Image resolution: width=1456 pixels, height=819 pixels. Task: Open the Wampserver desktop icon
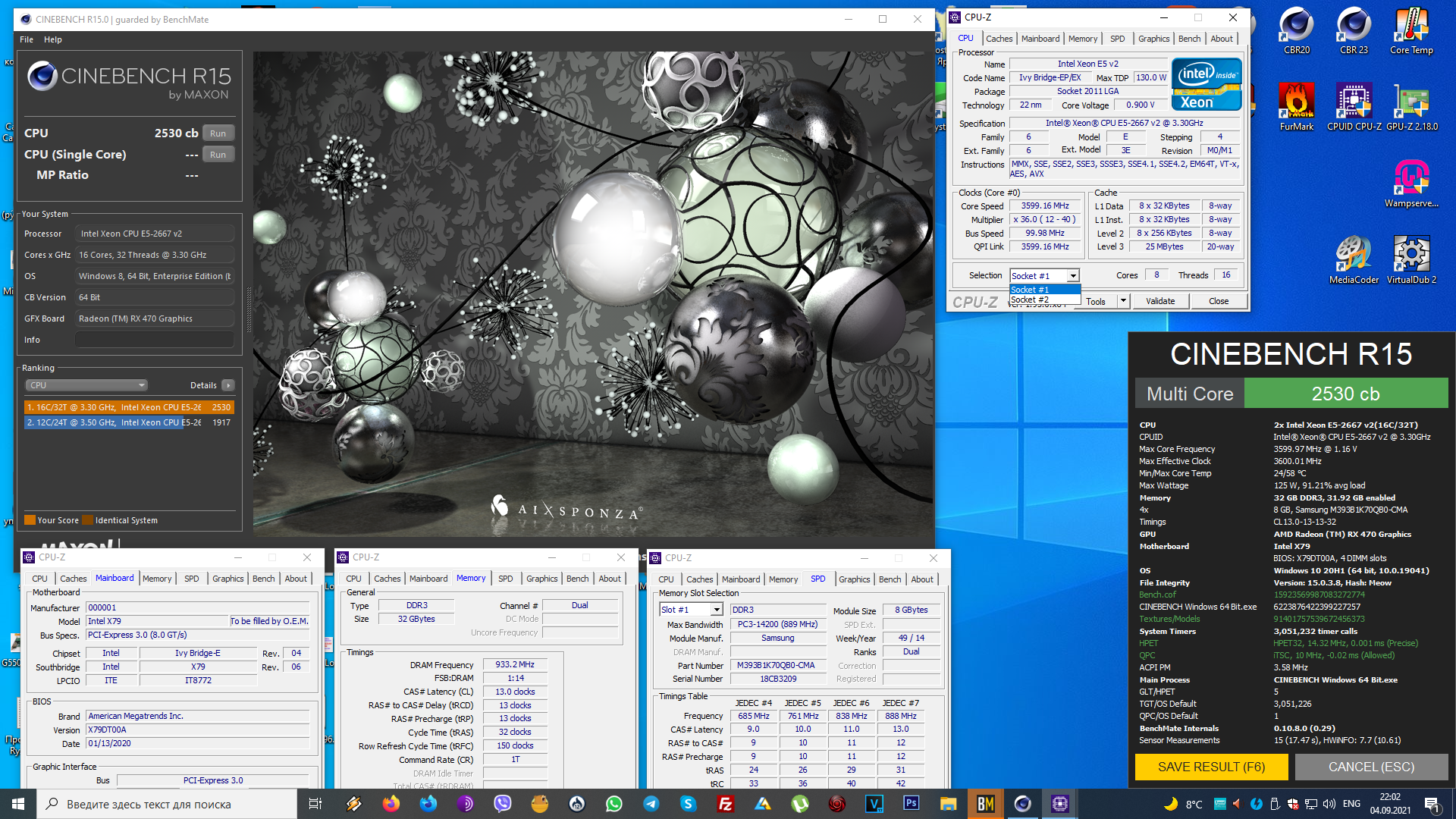point(1411,184)
